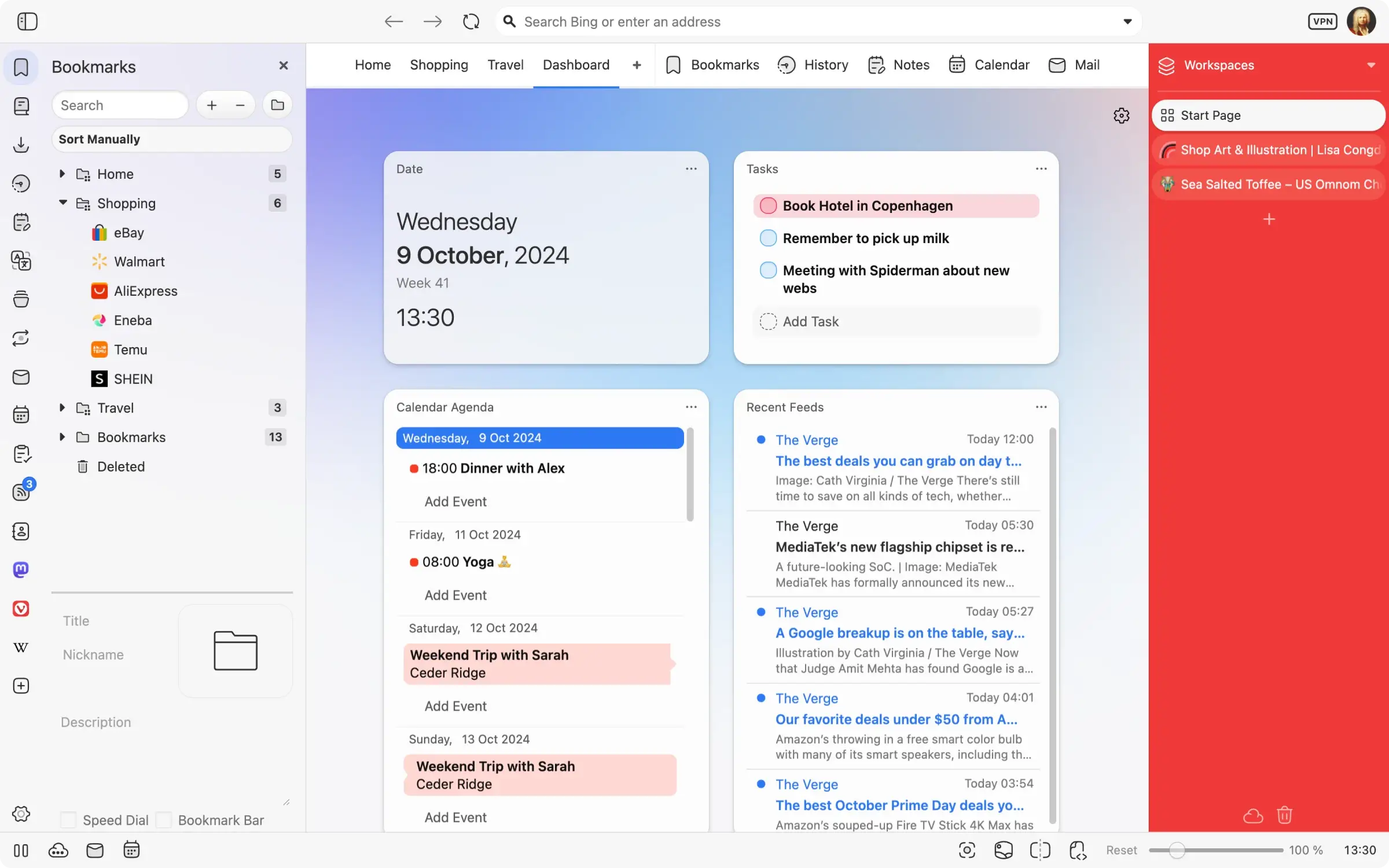The height and width of the screenshot is (868, 1389).
Task: Expand the Travel bookmarks folder
Action: click(x=63, y=407)
